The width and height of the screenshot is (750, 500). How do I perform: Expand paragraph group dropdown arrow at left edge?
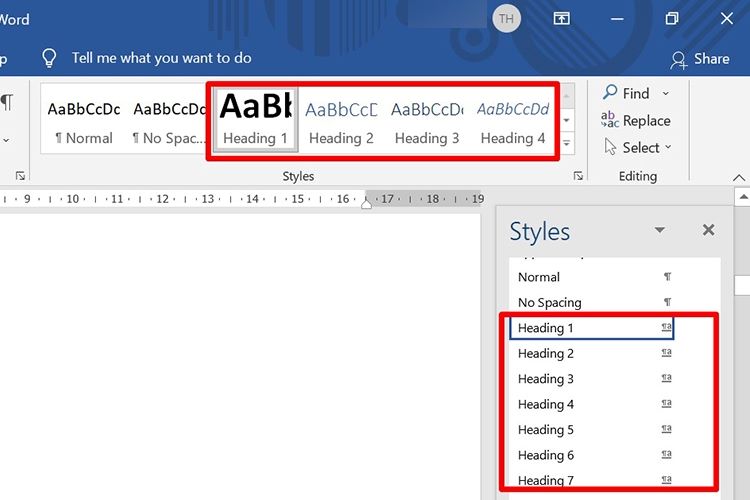pyautogui.click(x=6, y=141)
